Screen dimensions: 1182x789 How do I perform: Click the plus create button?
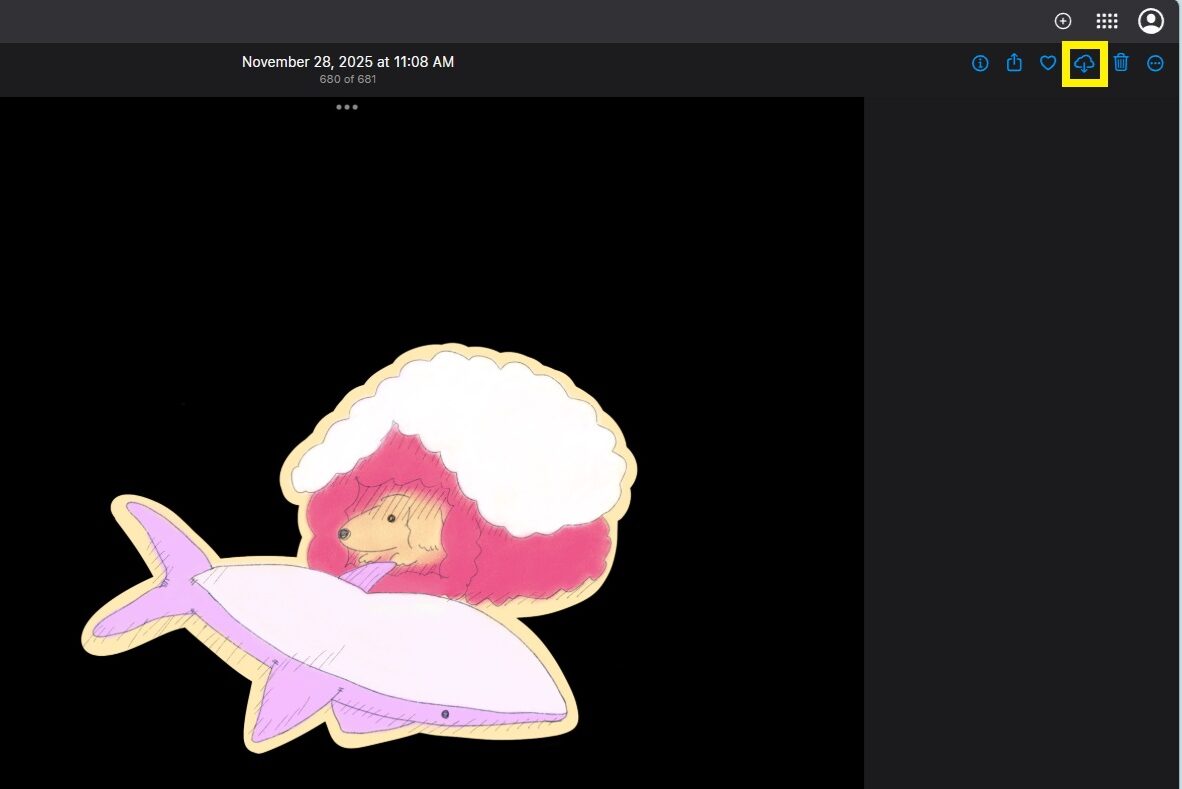tap(1063, 21)
